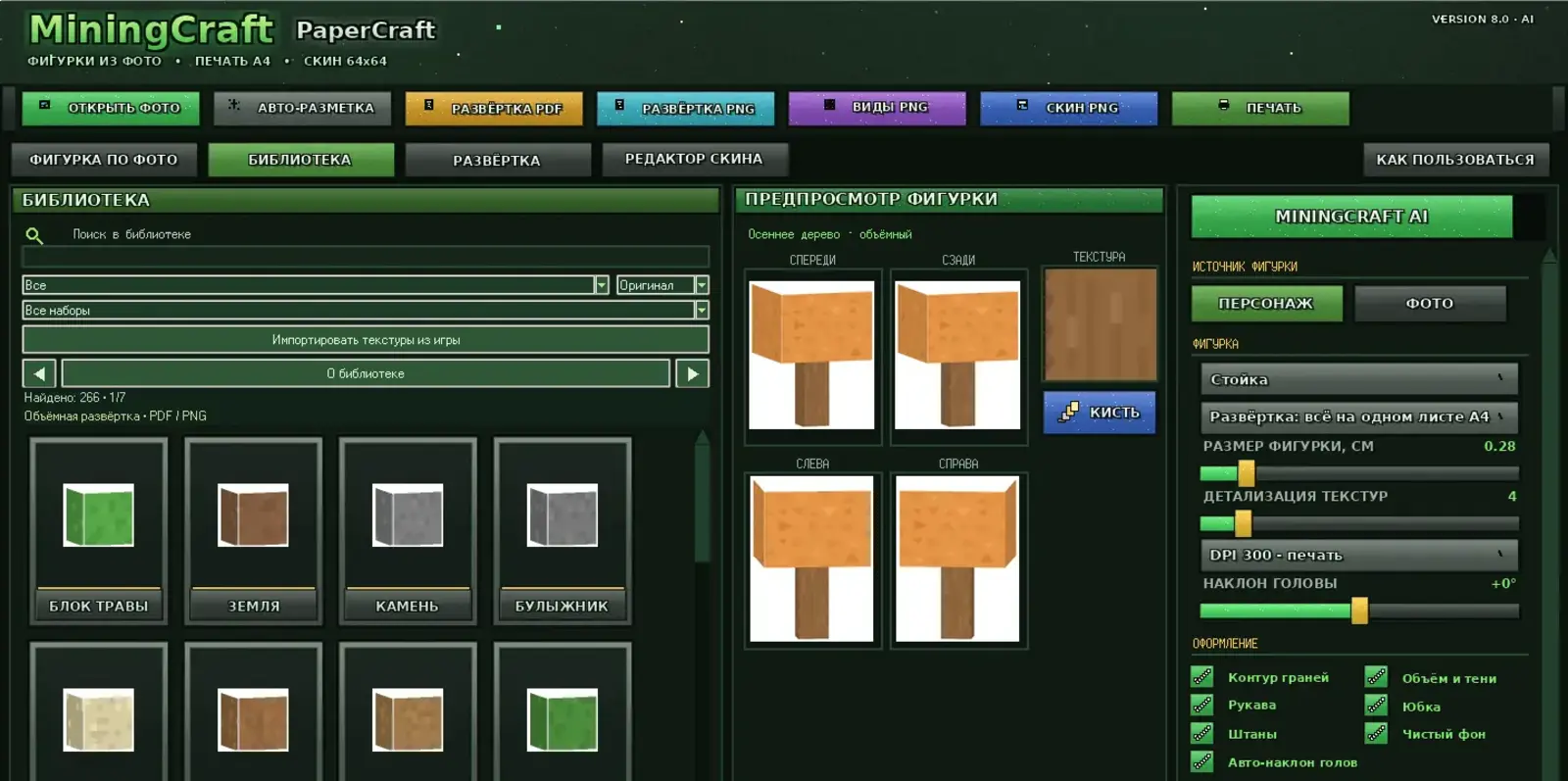Screen dimensions: 1568x781
Task: Open the Развёртка tab
Action: [498, 160]
